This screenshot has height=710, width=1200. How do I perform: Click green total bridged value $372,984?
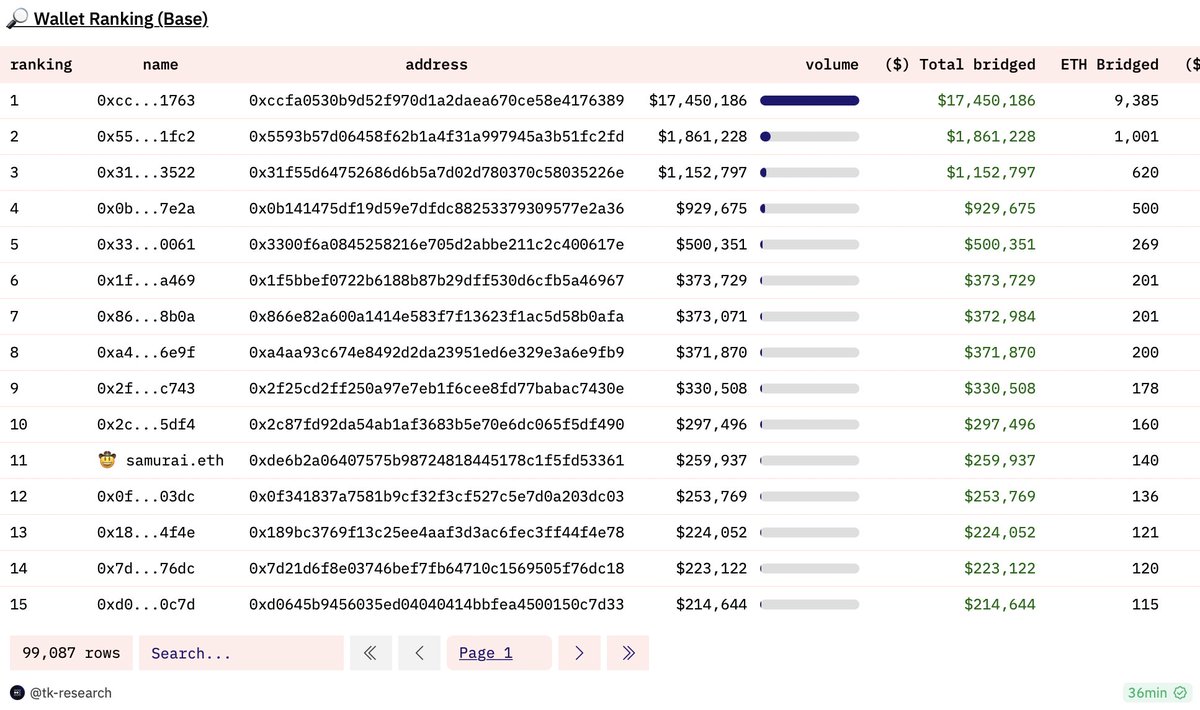[x=1000, y=316]
